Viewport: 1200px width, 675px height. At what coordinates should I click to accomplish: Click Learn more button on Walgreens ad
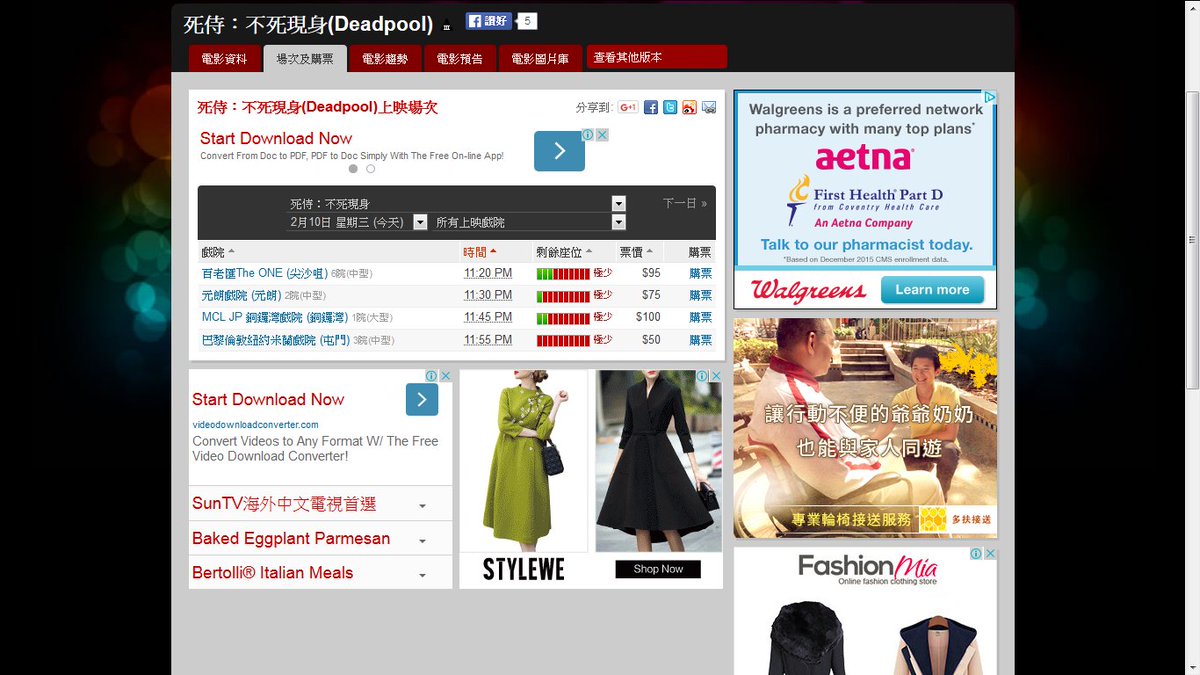pyautogui.click(x=932, y=290)
